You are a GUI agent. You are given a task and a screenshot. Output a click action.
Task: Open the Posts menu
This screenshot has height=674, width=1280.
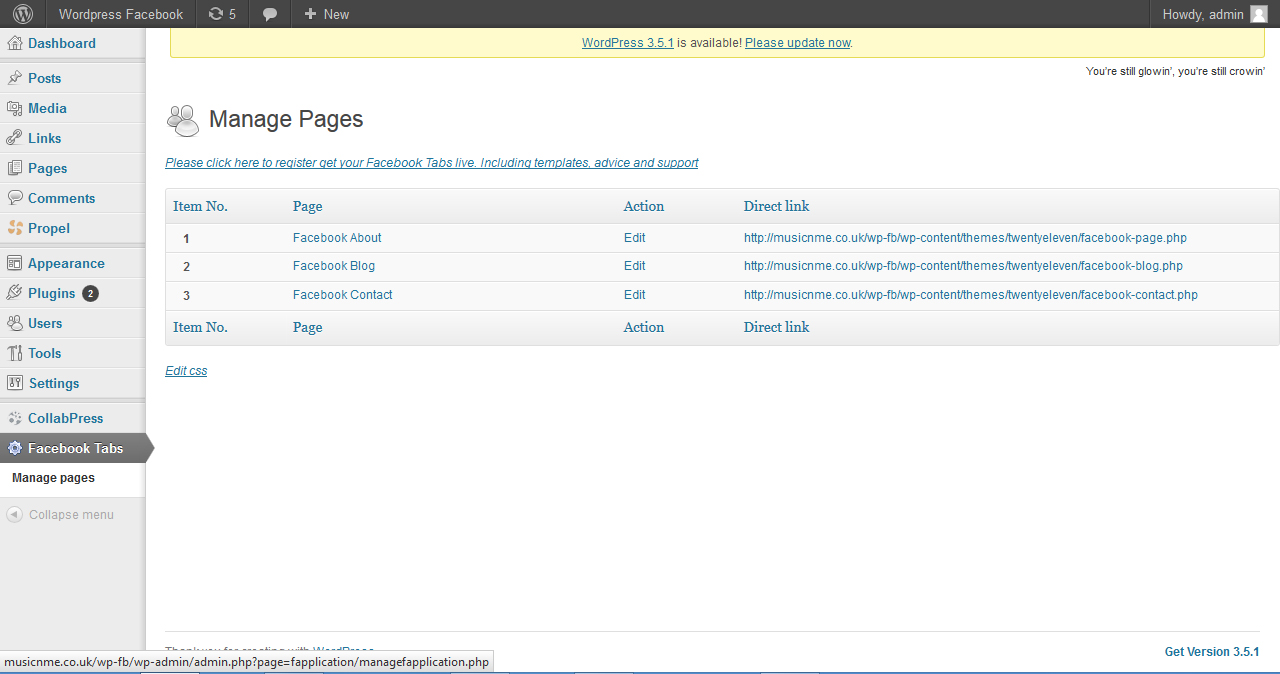click(x=44, y=78)
